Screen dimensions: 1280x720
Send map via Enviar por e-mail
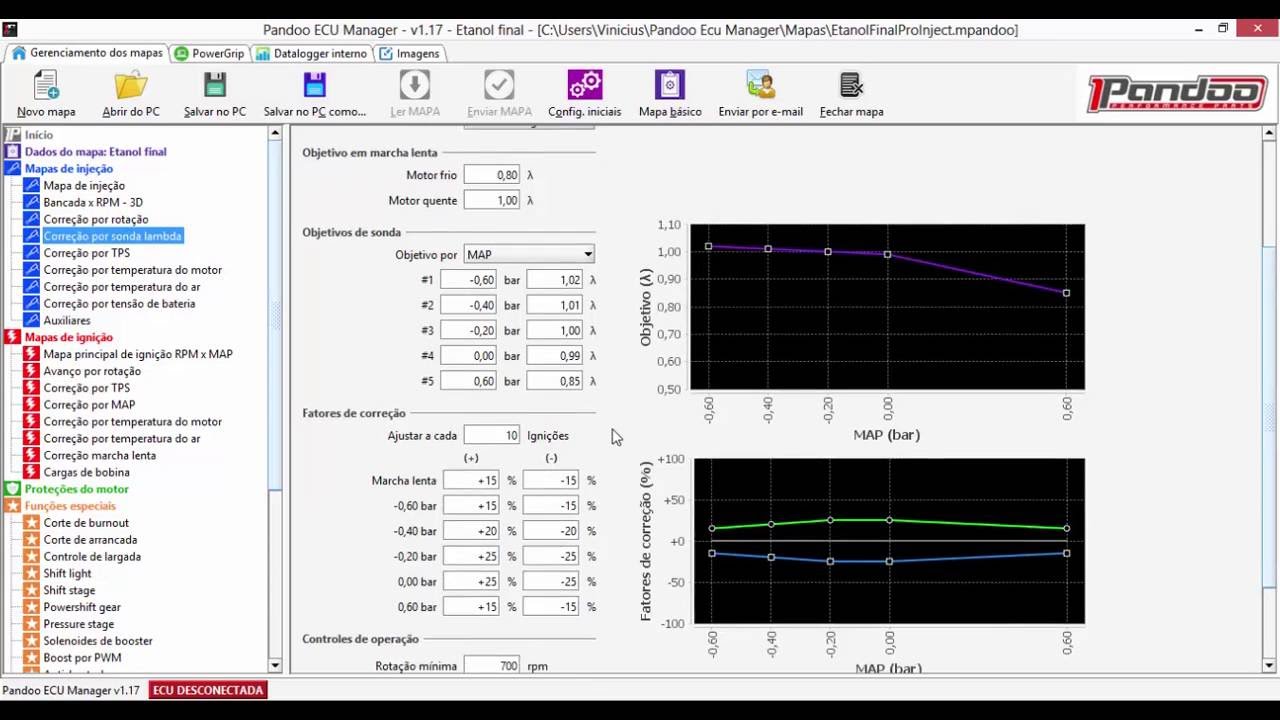(760, 95)
